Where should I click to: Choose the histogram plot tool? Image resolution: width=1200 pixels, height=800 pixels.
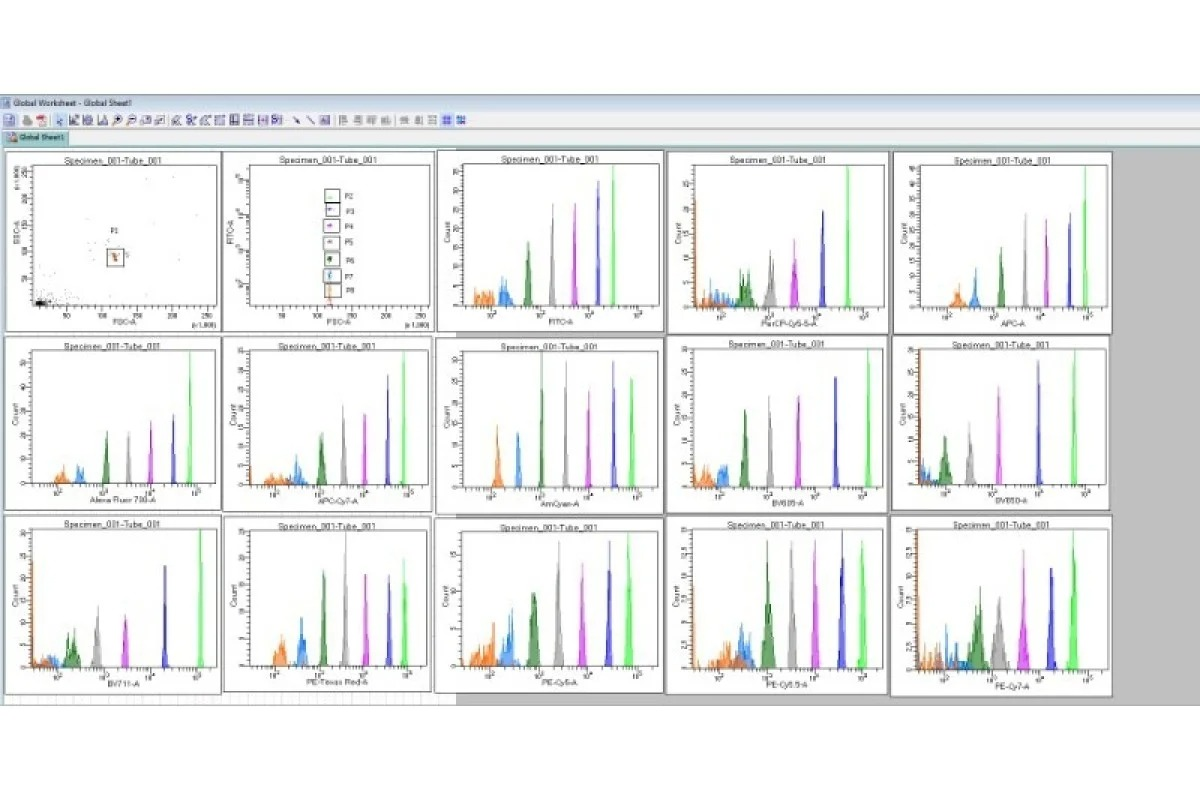(103, 120)
